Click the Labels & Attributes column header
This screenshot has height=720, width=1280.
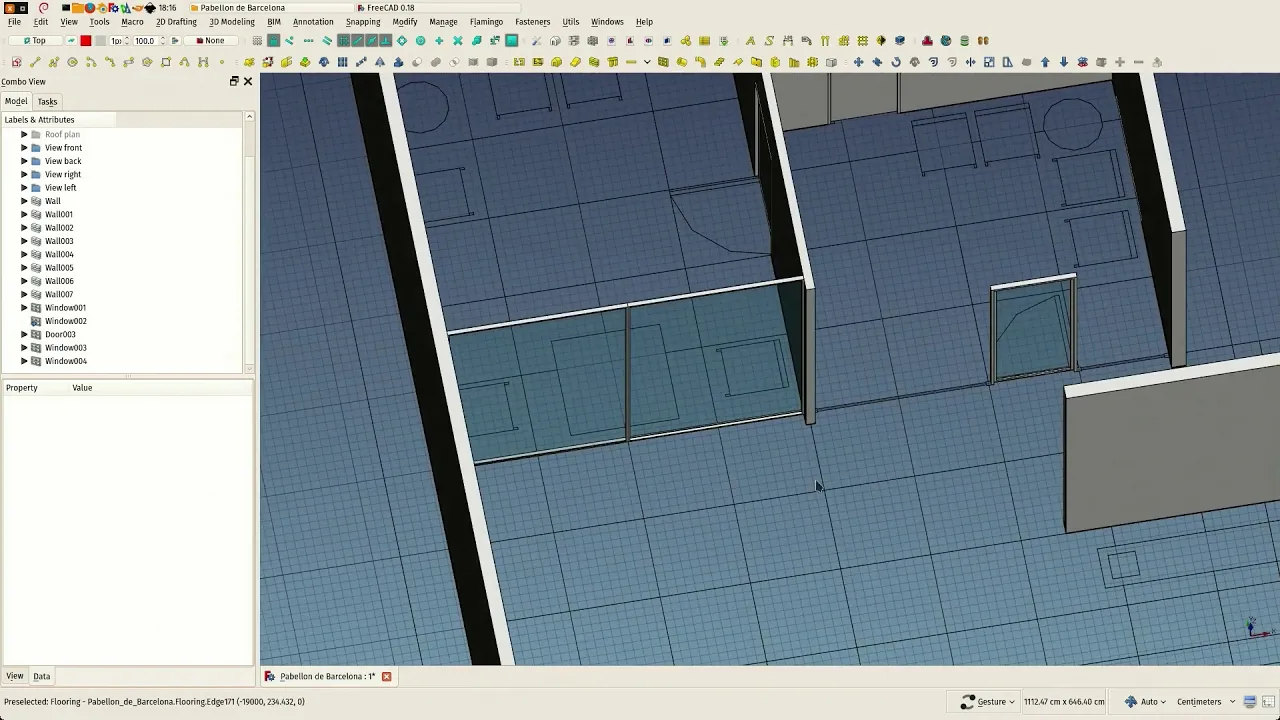pyautogui.click(x=60, y=120)
